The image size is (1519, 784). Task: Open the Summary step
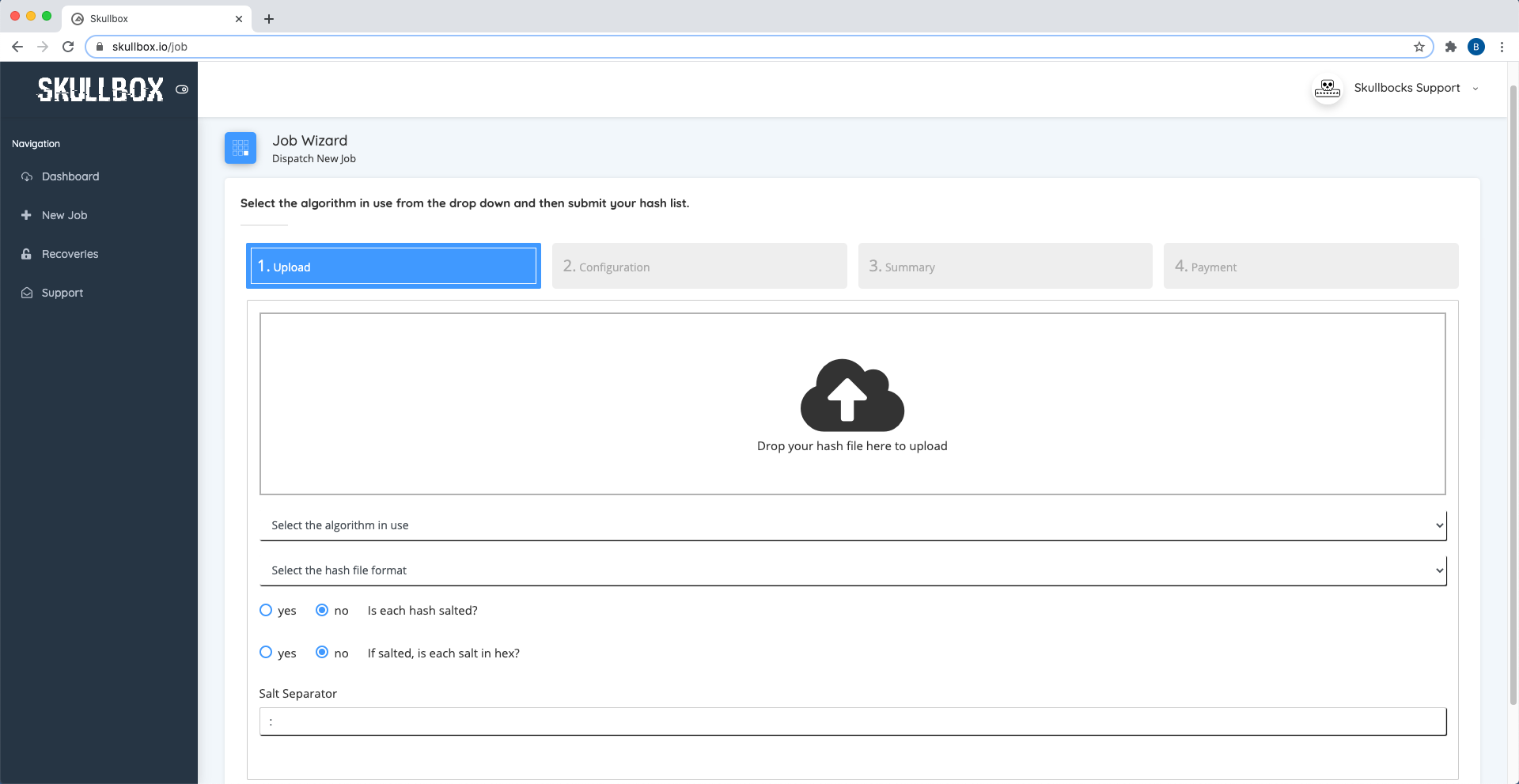(x=1004, y=266)
